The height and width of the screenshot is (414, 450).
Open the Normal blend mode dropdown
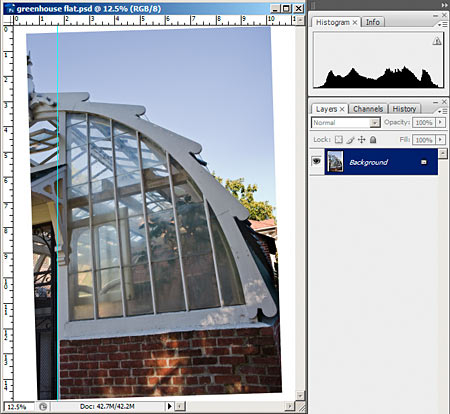click(346, 123)
